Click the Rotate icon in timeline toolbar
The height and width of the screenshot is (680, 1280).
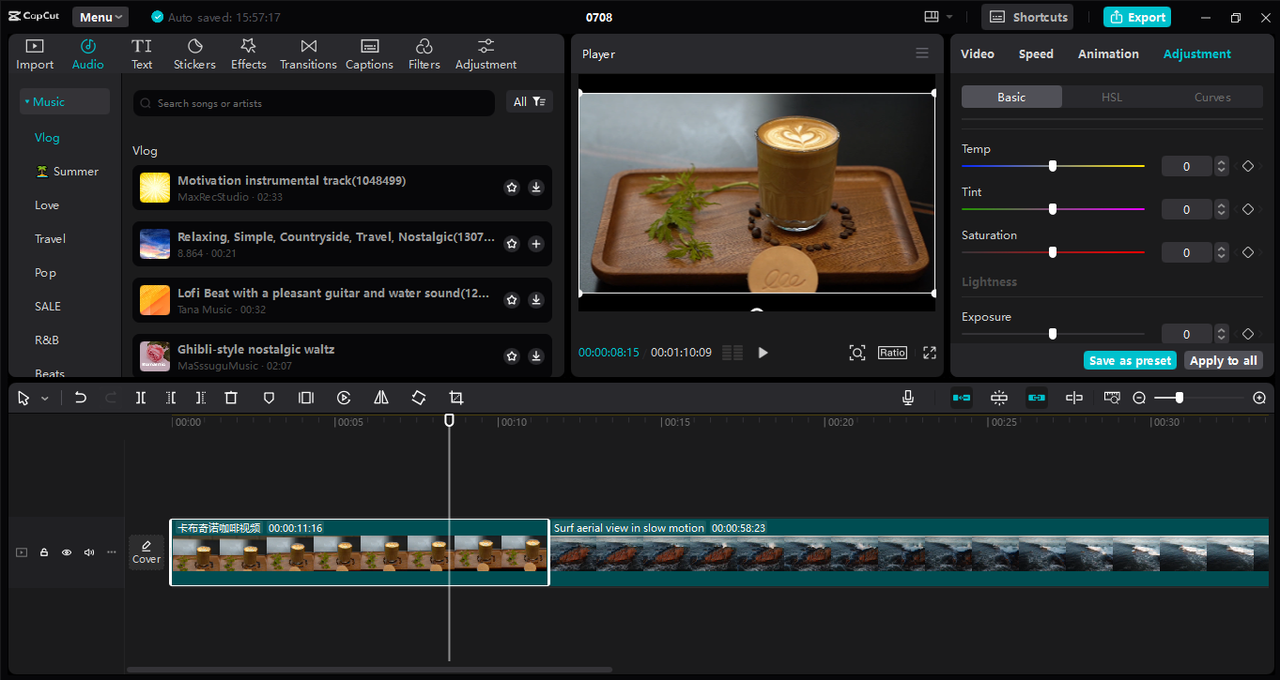click(419, 398)
